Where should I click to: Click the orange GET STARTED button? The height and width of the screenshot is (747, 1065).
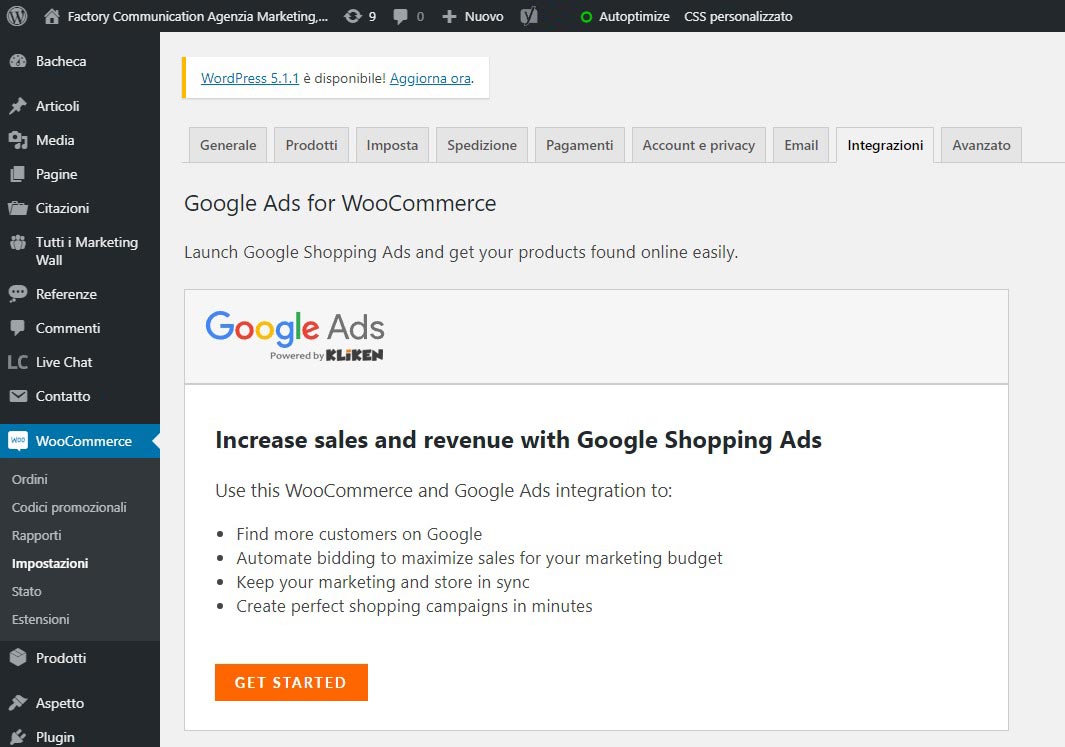point(291,682)
